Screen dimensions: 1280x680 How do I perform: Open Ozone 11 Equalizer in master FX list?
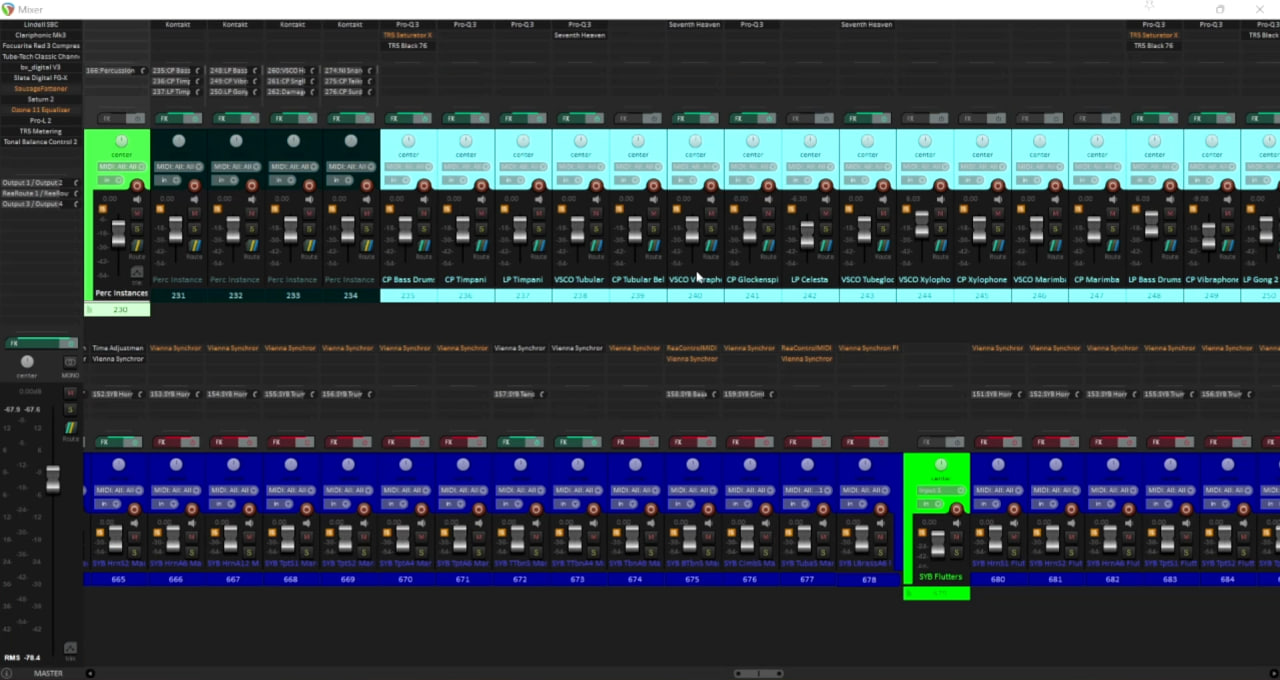(x=41, y=110)
